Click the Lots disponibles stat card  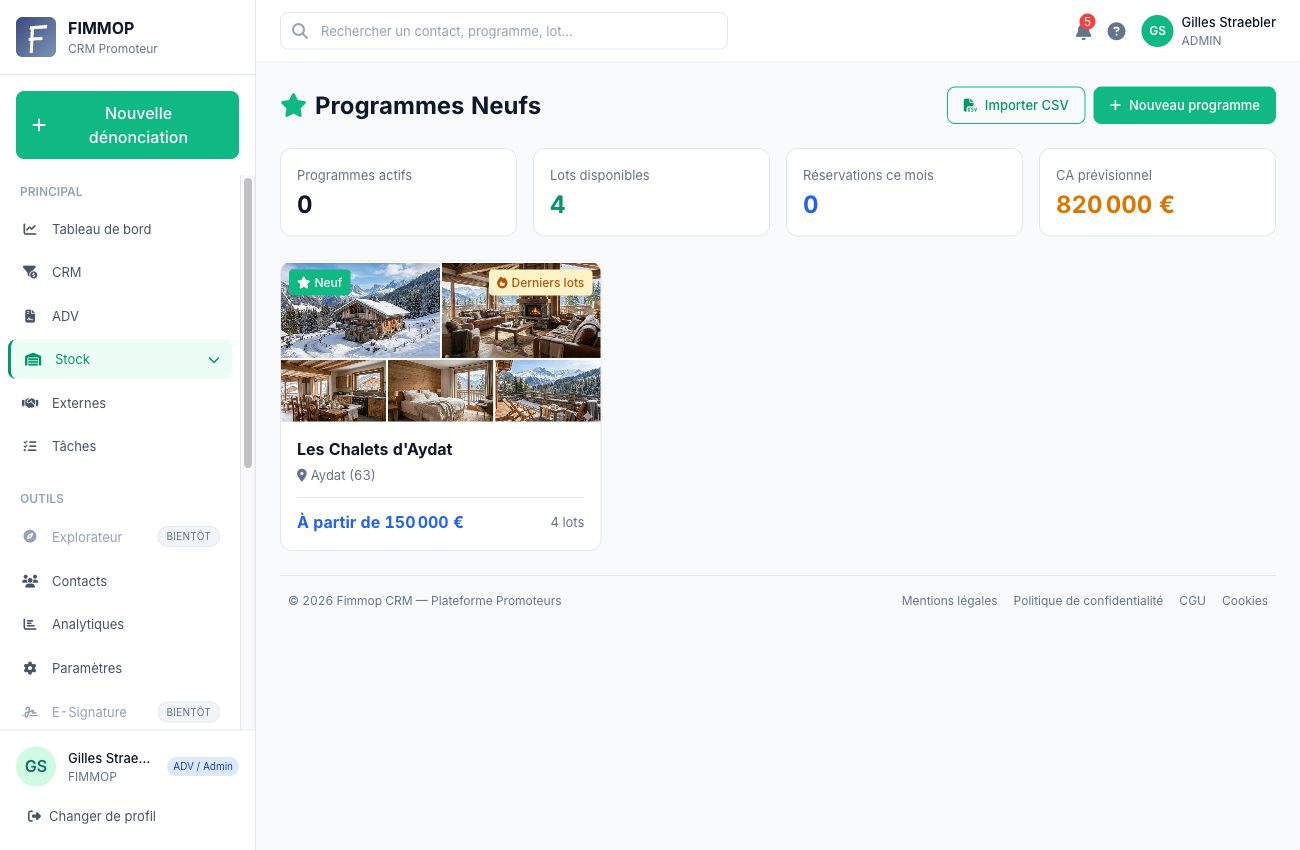point(651,192)
